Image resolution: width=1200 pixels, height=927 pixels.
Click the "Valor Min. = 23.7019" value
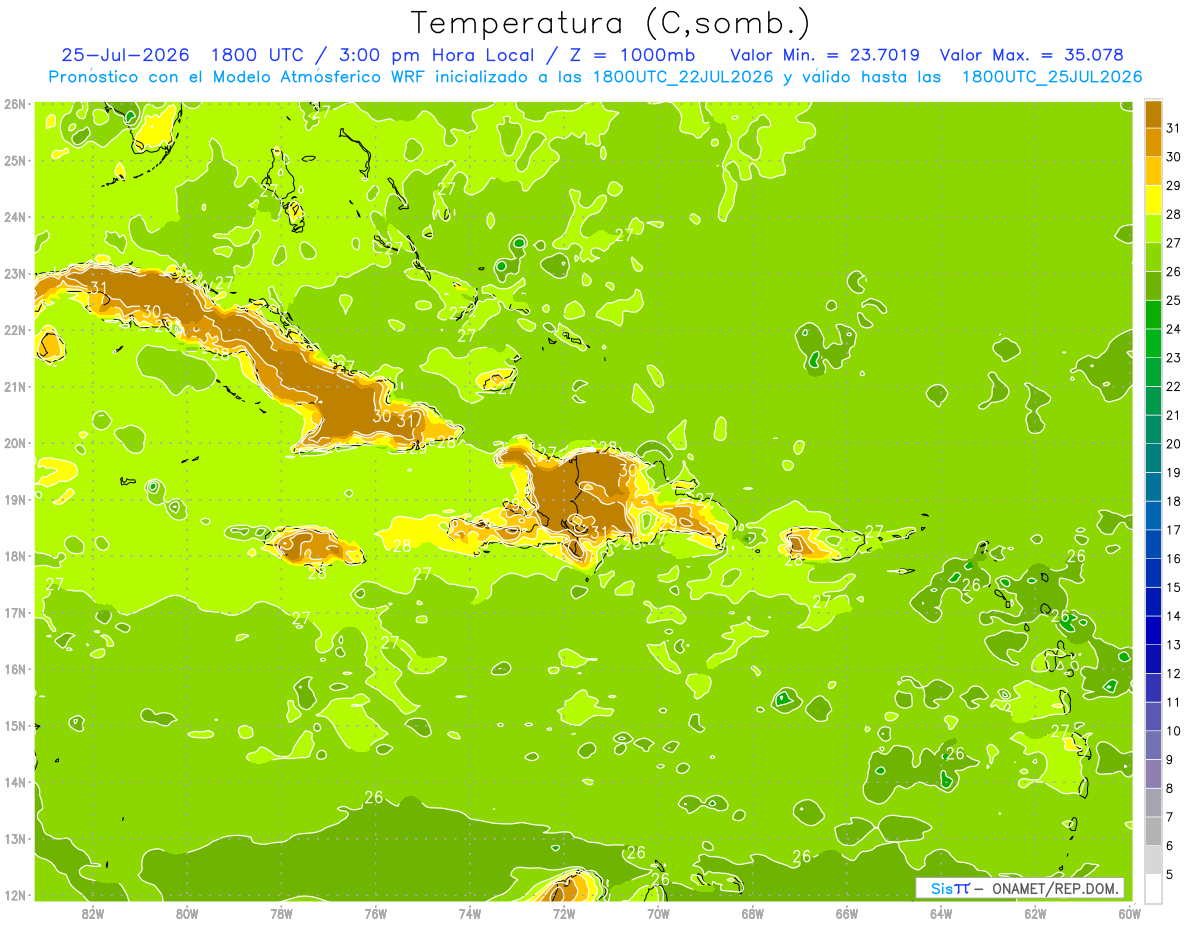825,55
